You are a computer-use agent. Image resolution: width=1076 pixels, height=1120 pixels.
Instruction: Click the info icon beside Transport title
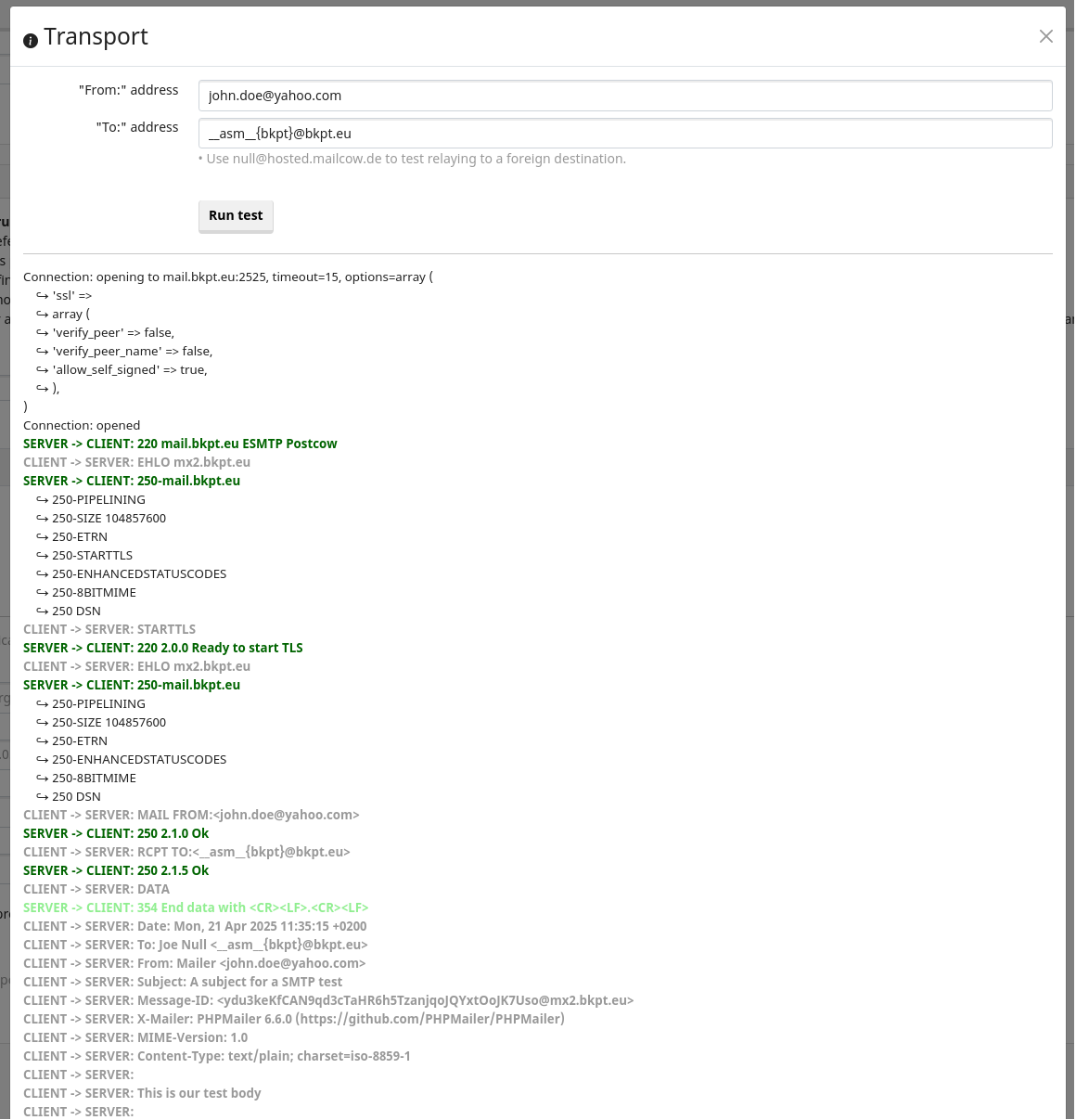(31, 41)
